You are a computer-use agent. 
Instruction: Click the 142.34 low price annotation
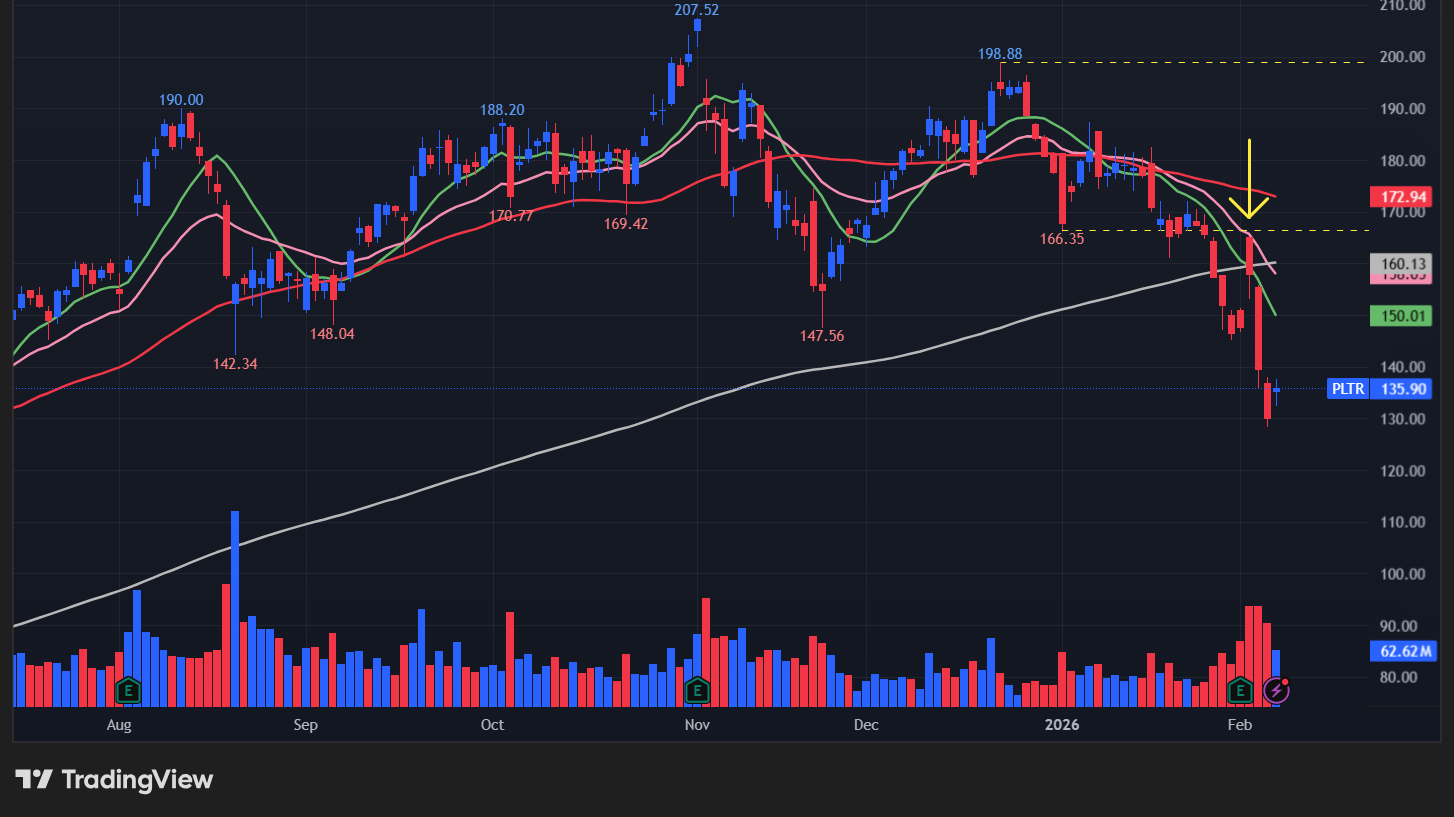pos(235,364)
